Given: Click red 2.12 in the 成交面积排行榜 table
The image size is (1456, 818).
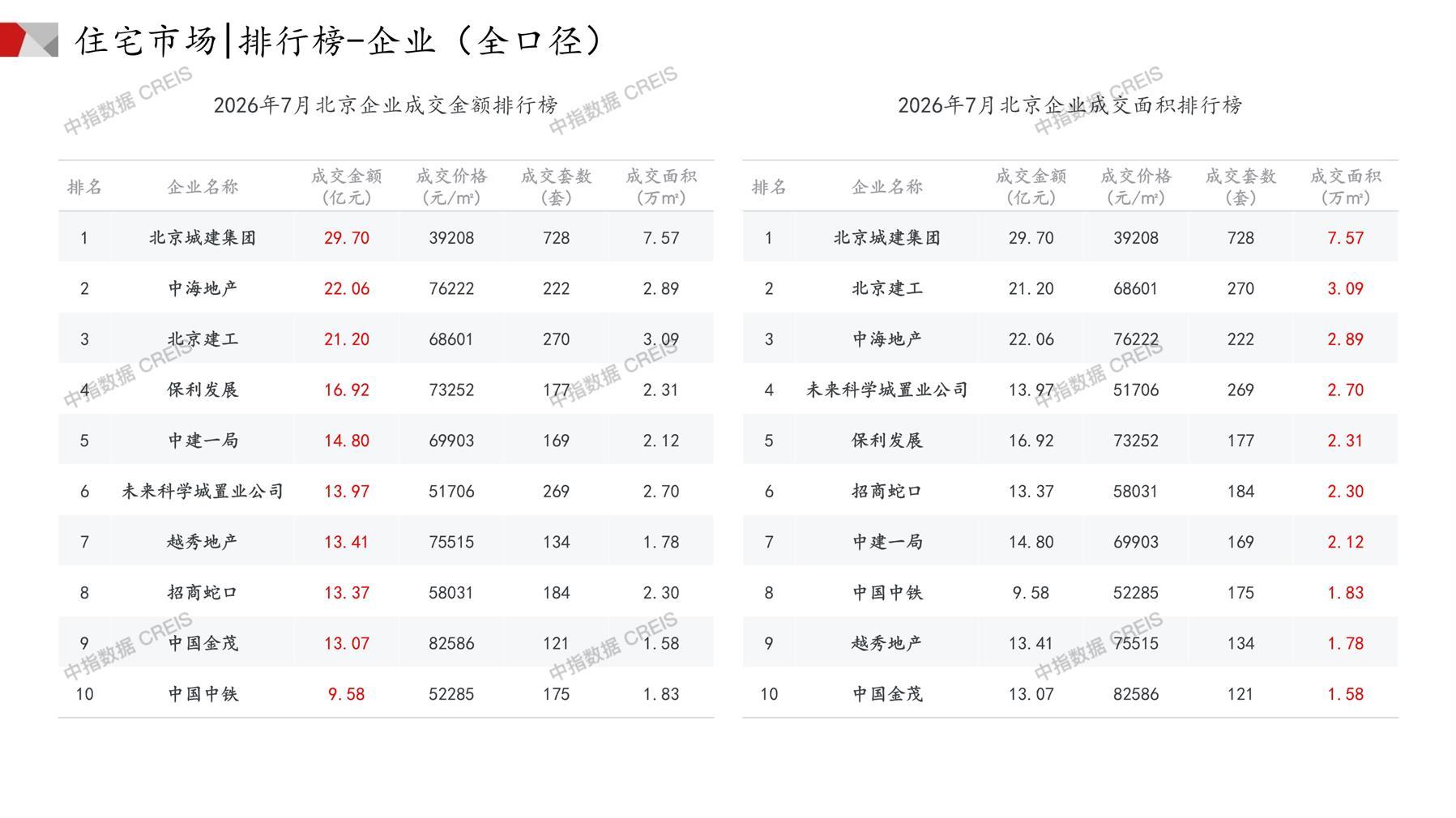Looking at the screenshot, I should click(1346, 542).
